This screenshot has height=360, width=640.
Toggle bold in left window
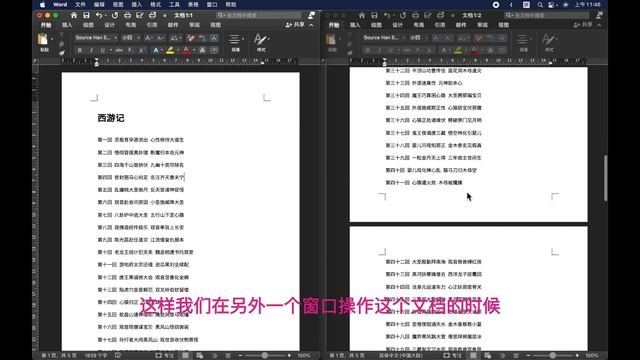[x=80, y=50]
